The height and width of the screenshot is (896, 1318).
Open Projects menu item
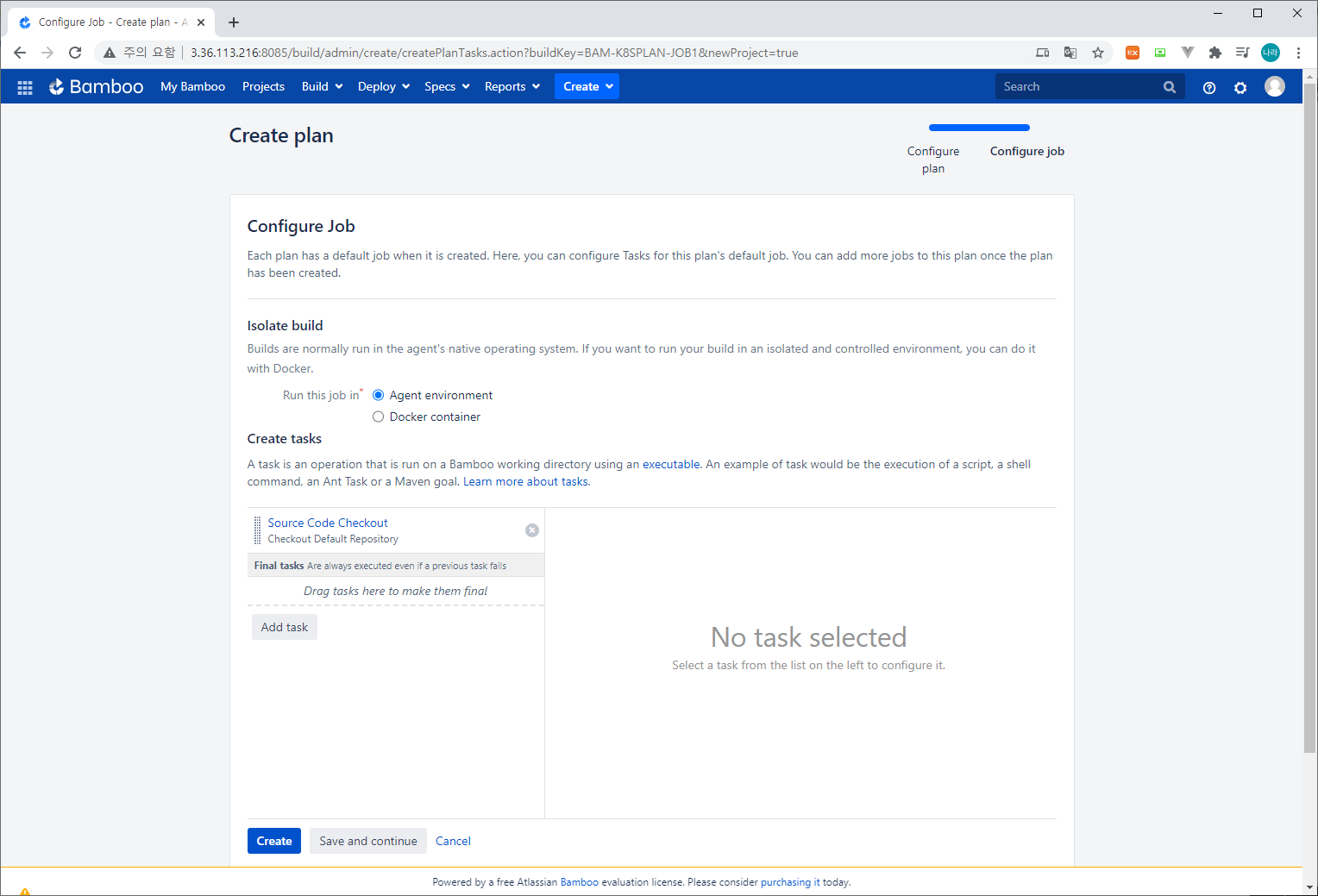[263, 86]
